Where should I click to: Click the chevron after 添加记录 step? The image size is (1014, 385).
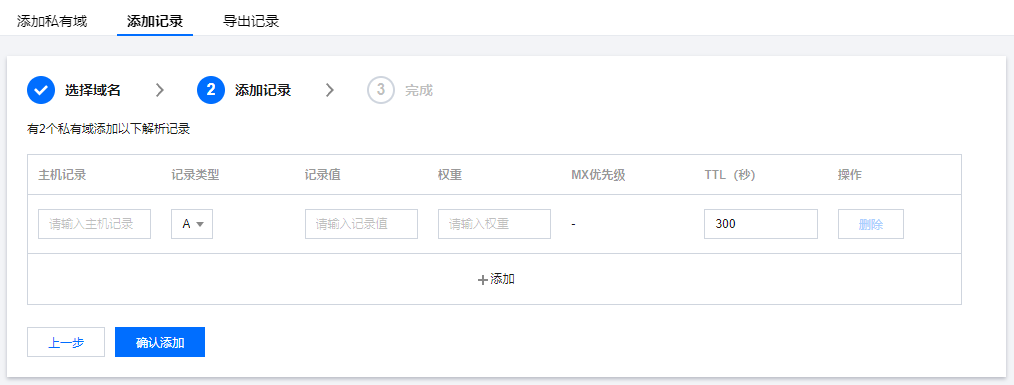pyautogui.click(x=330, y=90)
